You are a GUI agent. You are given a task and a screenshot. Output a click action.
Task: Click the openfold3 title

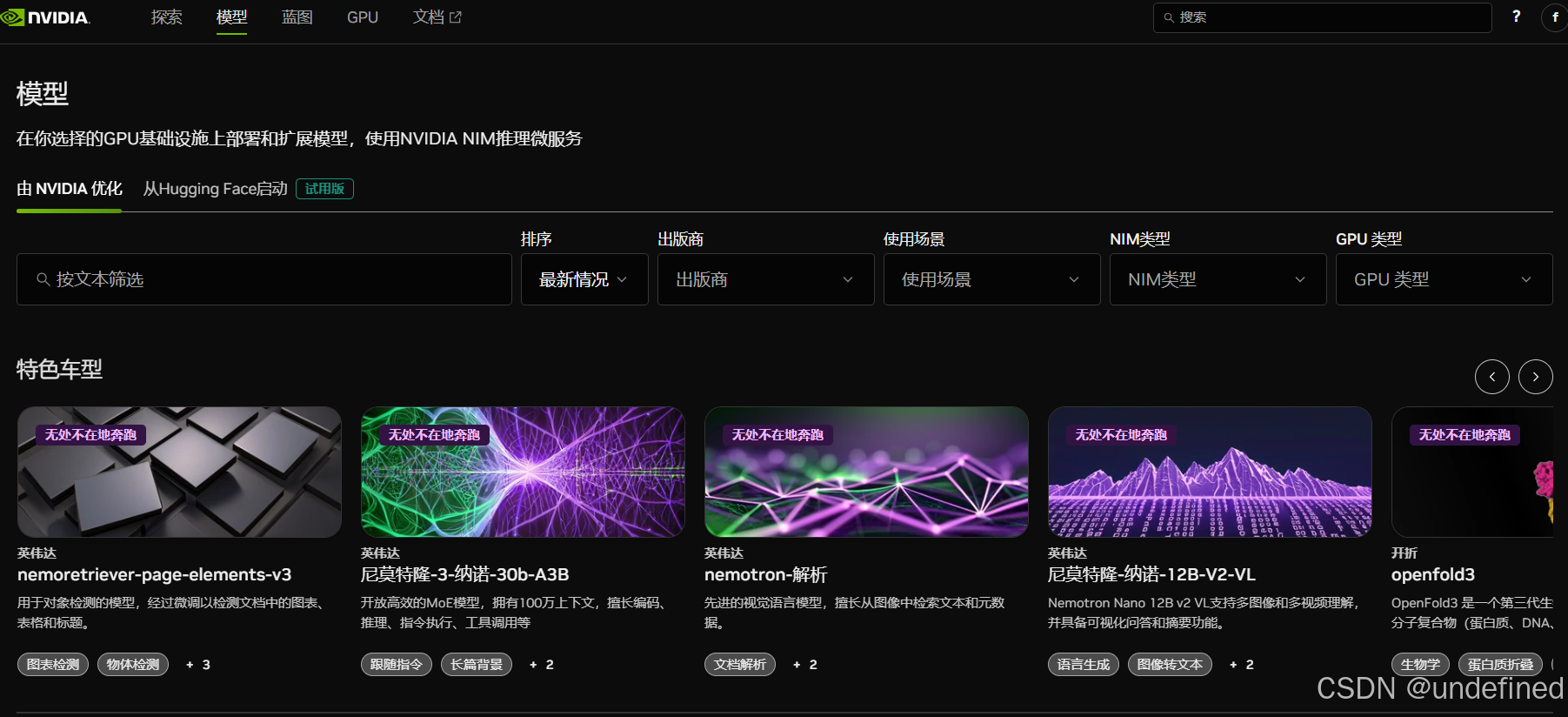1433,574
